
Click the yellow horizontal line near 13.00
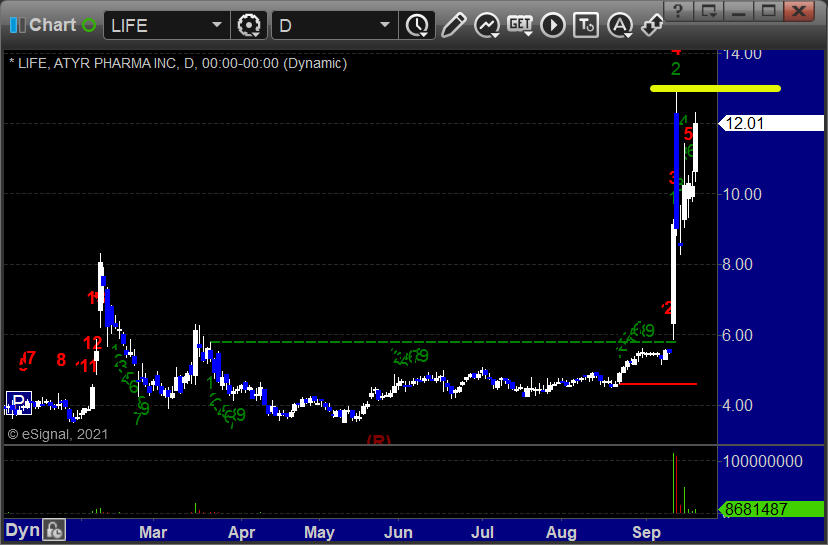click(715, 89)
